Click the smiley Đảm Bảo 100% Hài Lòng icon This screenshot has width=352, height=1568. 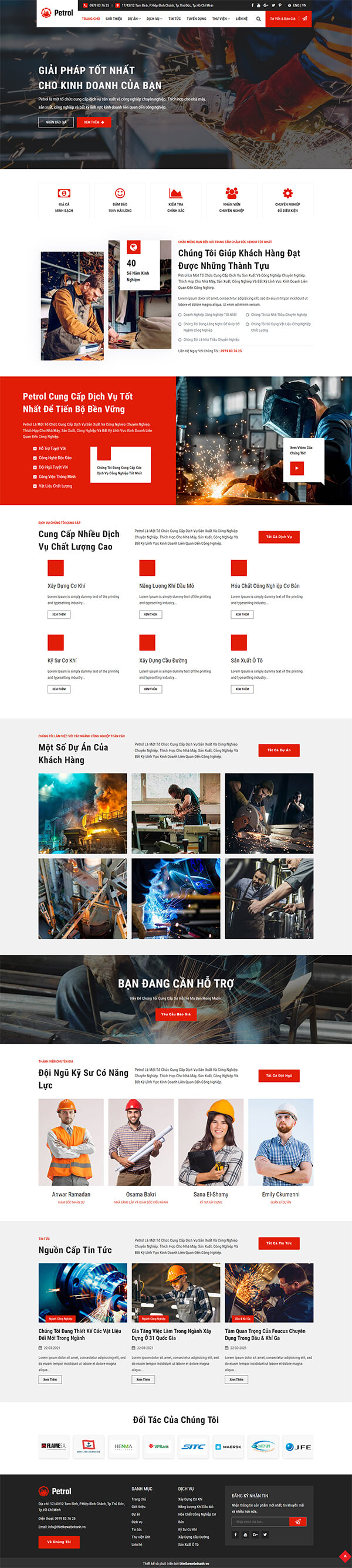(120, 193)
